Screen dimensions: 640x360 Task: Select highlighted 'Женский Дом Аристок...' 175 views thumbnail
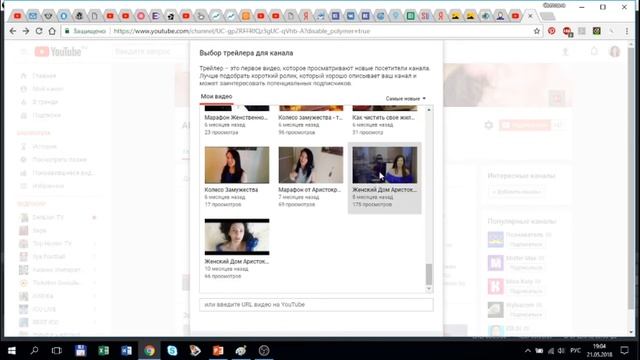point(384,165)
